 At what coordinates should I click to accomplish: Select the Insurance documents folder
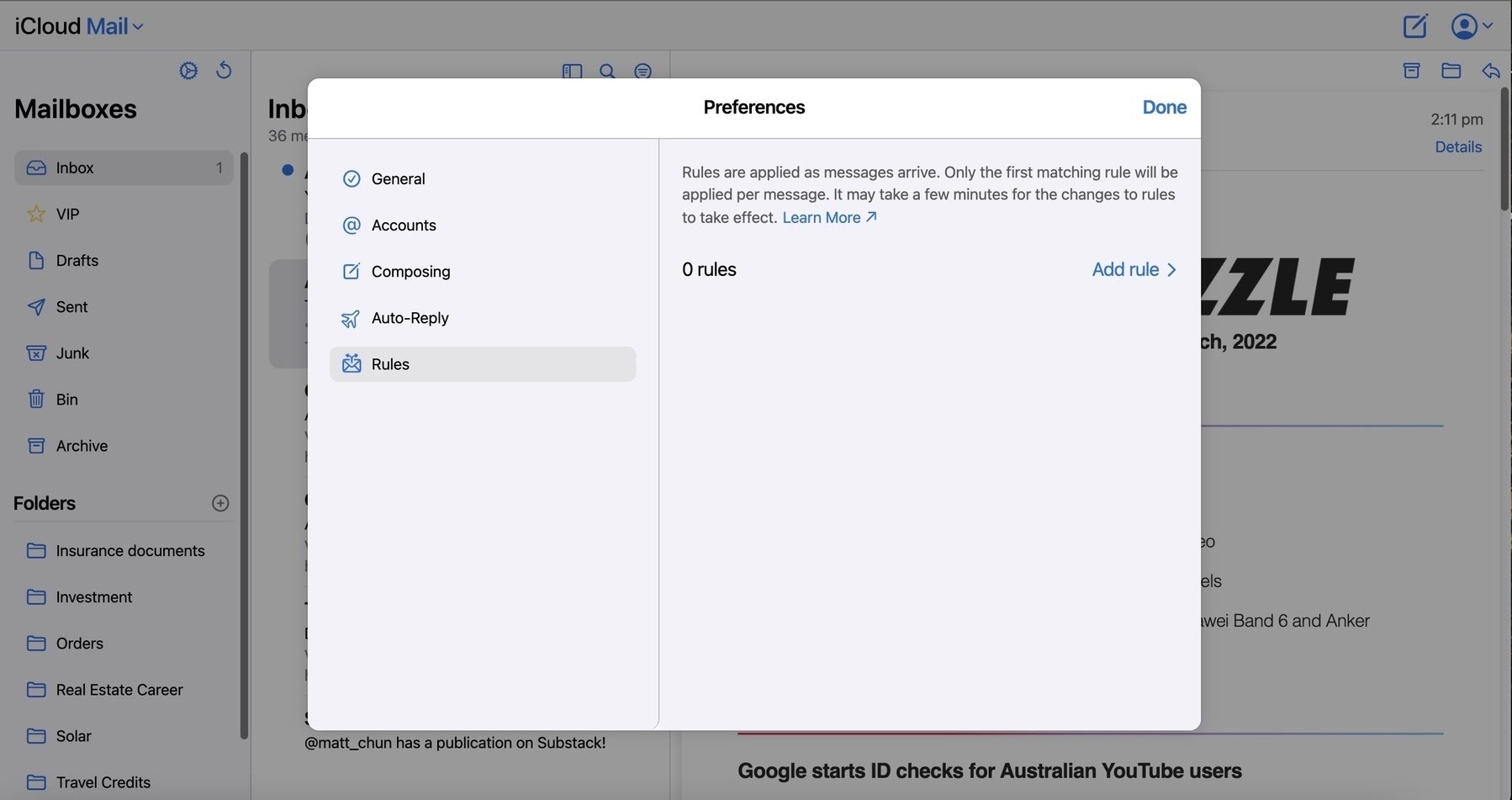pyautogui.click(x=130, y=551)
